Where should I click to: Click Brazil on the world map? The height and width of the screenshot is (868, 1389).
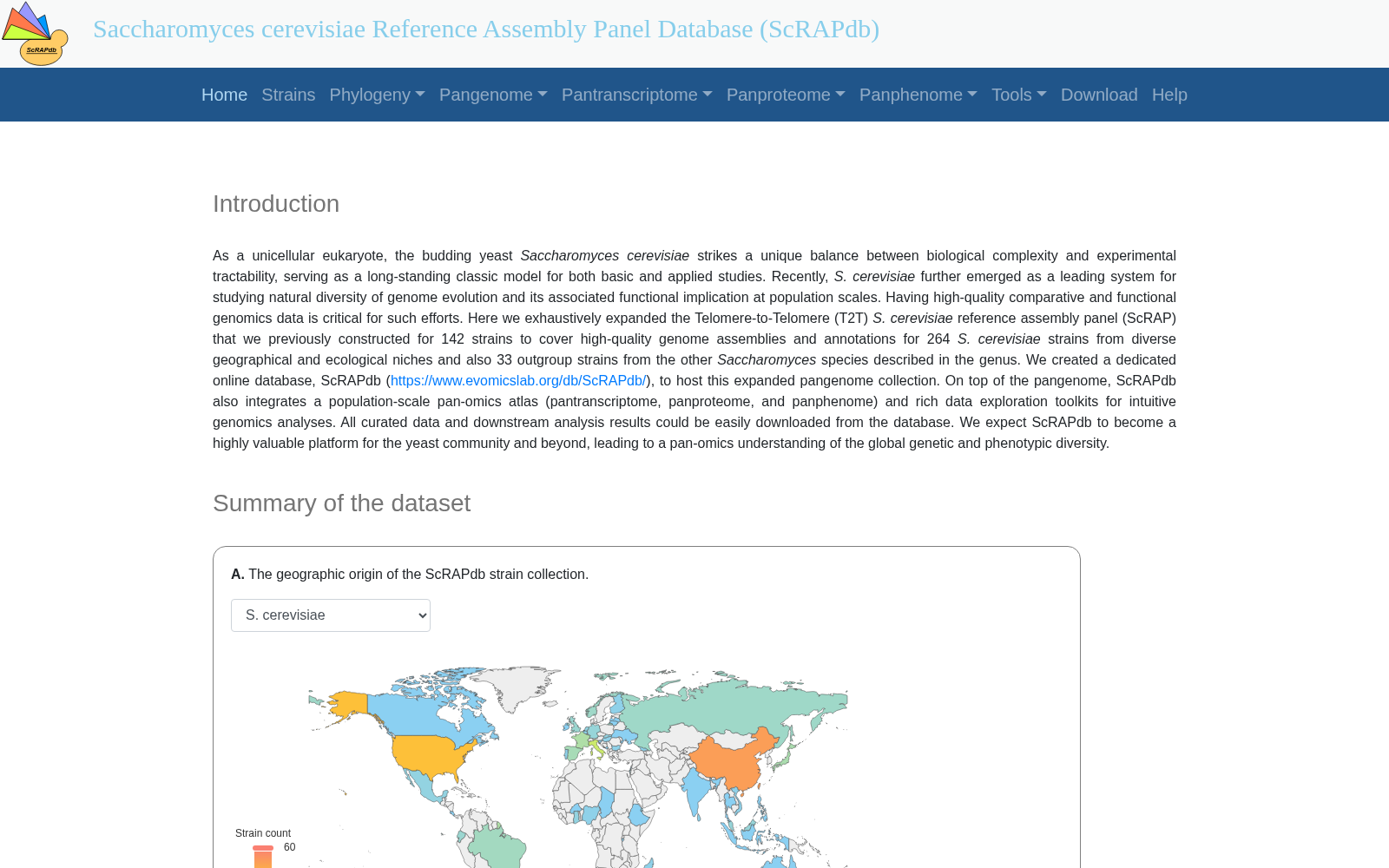[499, 847]
